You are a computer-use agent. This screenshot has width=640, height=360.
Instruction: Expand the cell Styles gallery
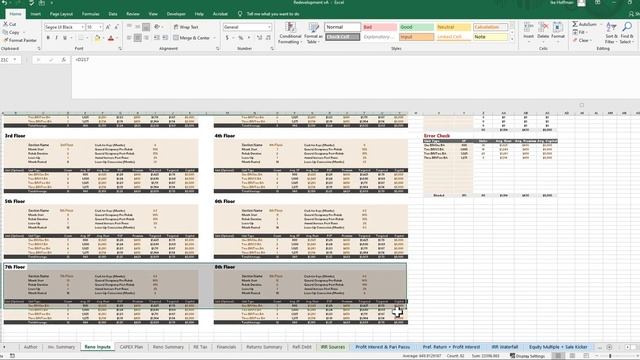512,39
